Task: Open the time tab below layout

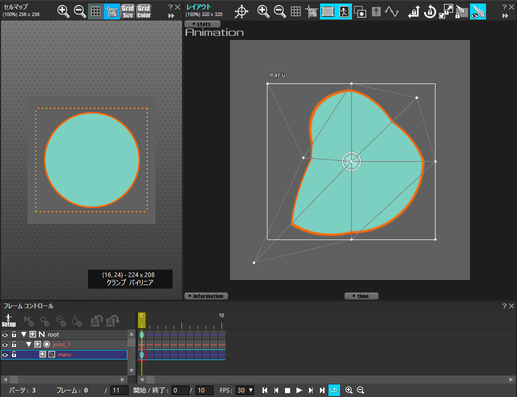Action: (361, 296)
